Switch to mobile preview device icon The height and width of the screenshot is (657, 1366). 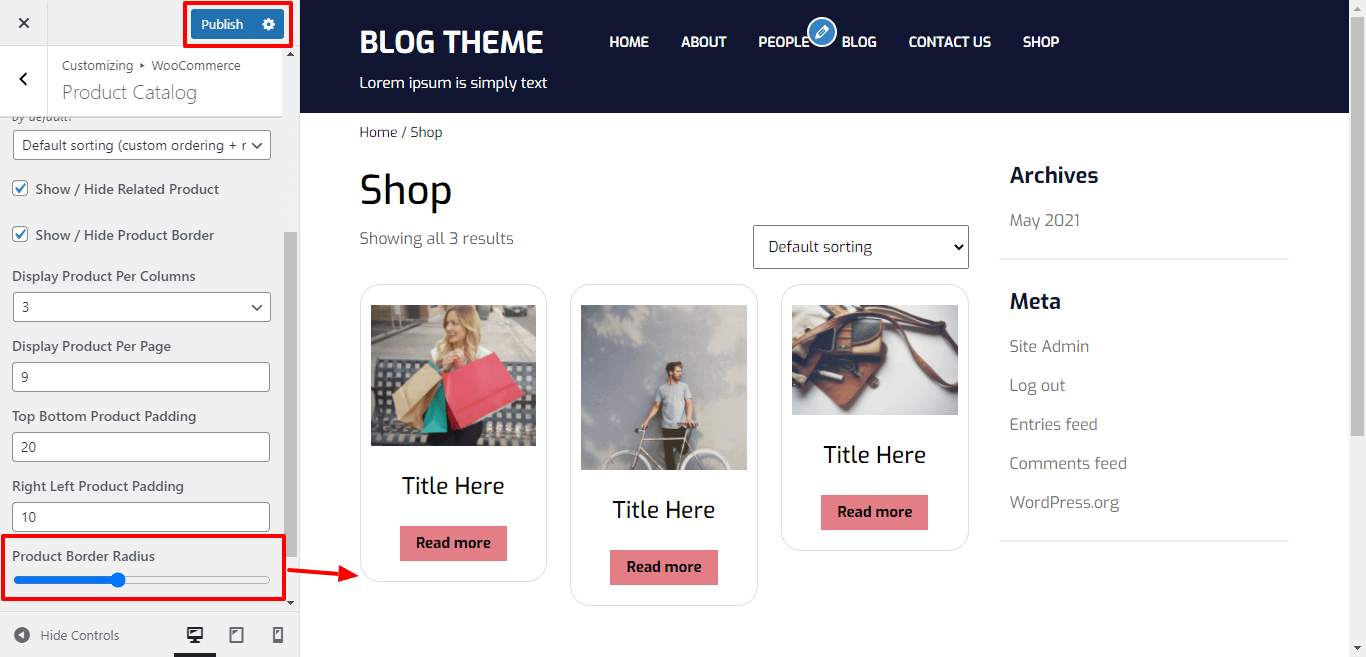[278, 635]
